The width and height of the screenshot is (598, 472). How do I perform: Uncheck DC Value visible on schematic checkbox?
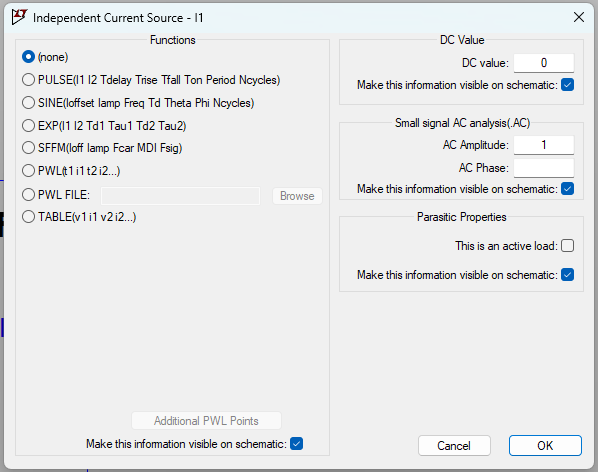click(x=567, y=85)
